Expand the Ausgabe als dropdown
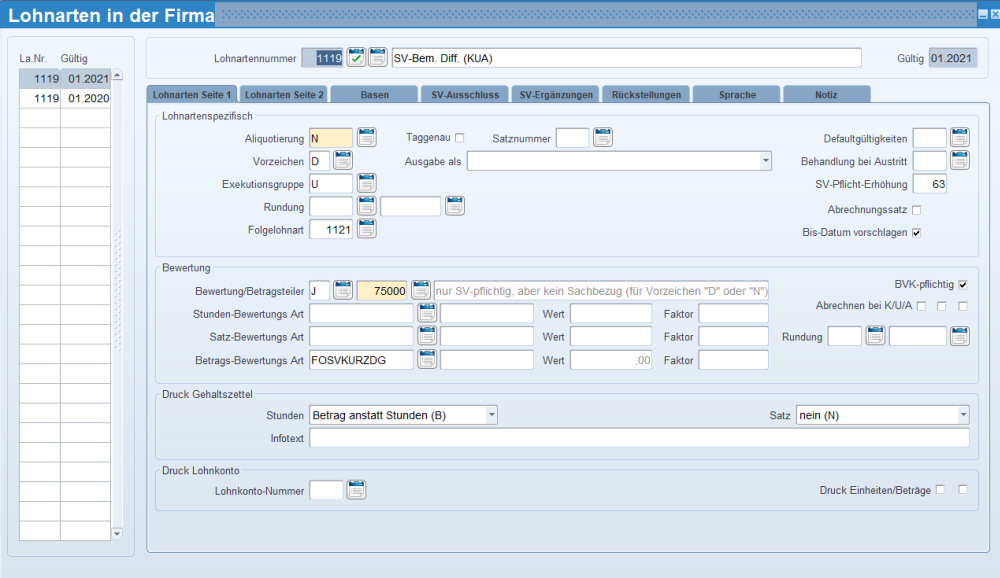The width and height of the screenshot is (1000, 578). pos(765,161)
